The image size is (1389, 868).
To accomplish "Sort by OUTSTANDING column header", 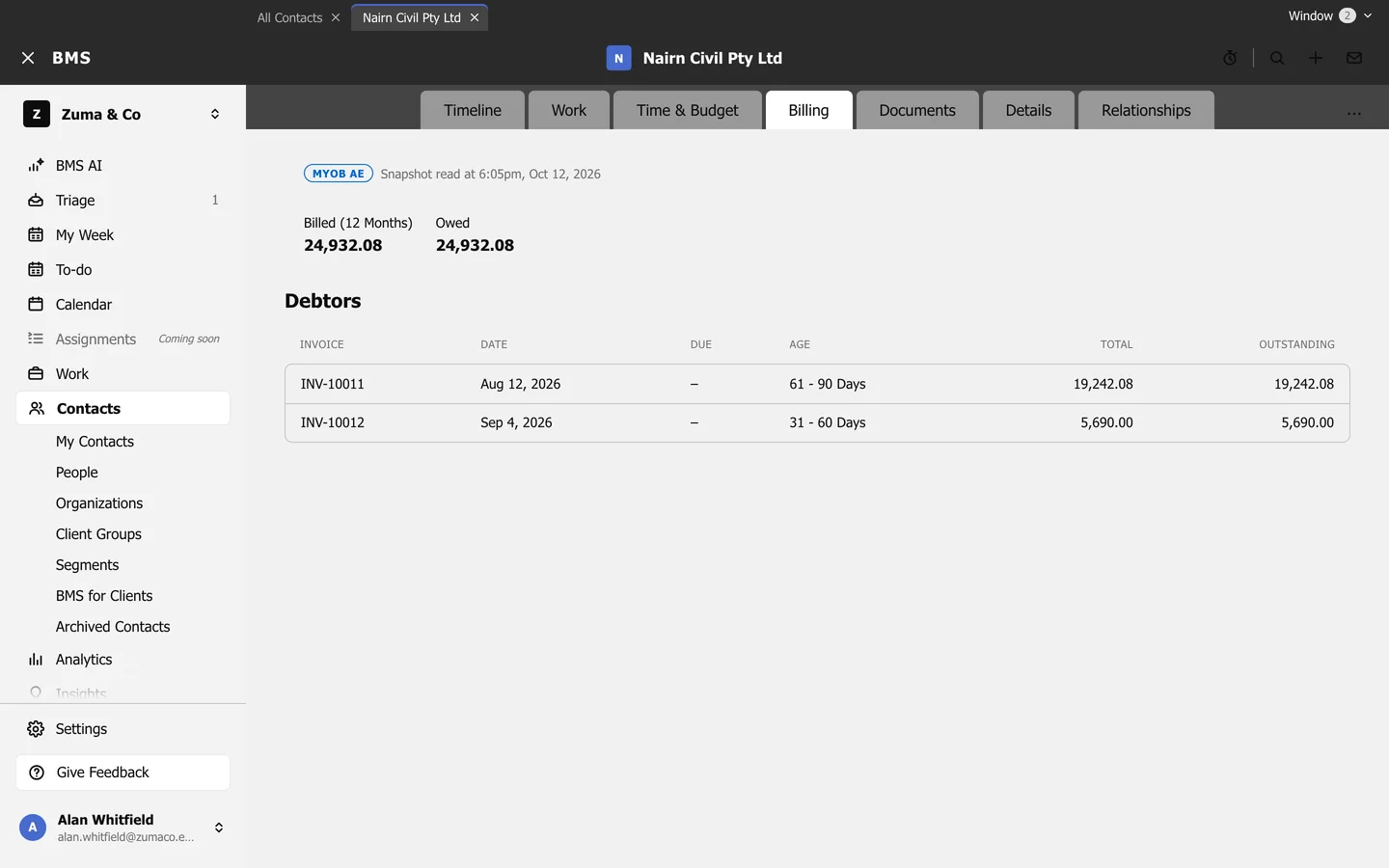I will click(1296, 344).
